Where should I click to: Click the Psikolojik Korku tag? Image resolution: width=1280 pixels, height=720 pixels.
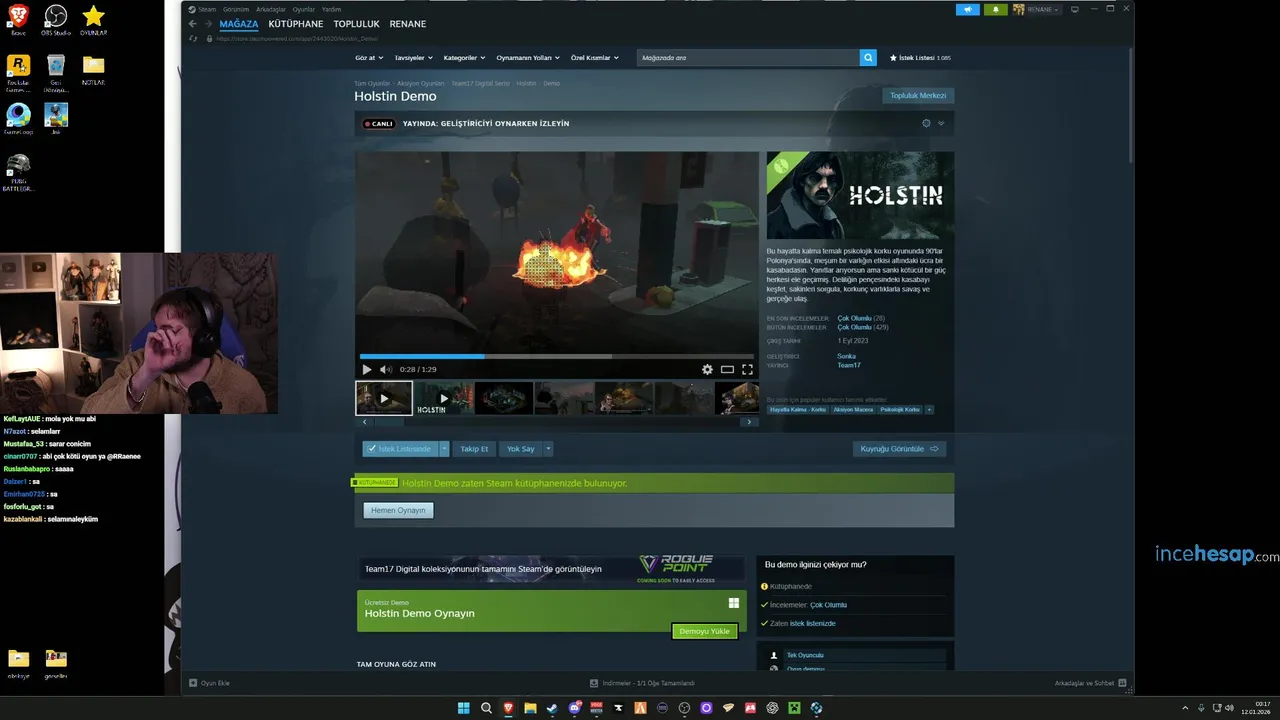(x=900, y=409)
